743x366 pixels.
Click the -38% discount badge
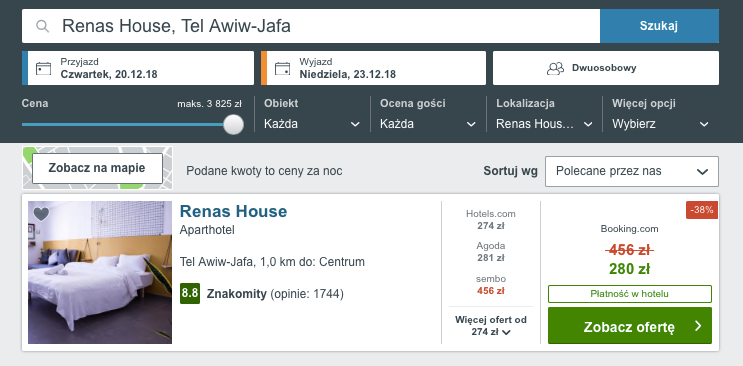pos(702,210)
